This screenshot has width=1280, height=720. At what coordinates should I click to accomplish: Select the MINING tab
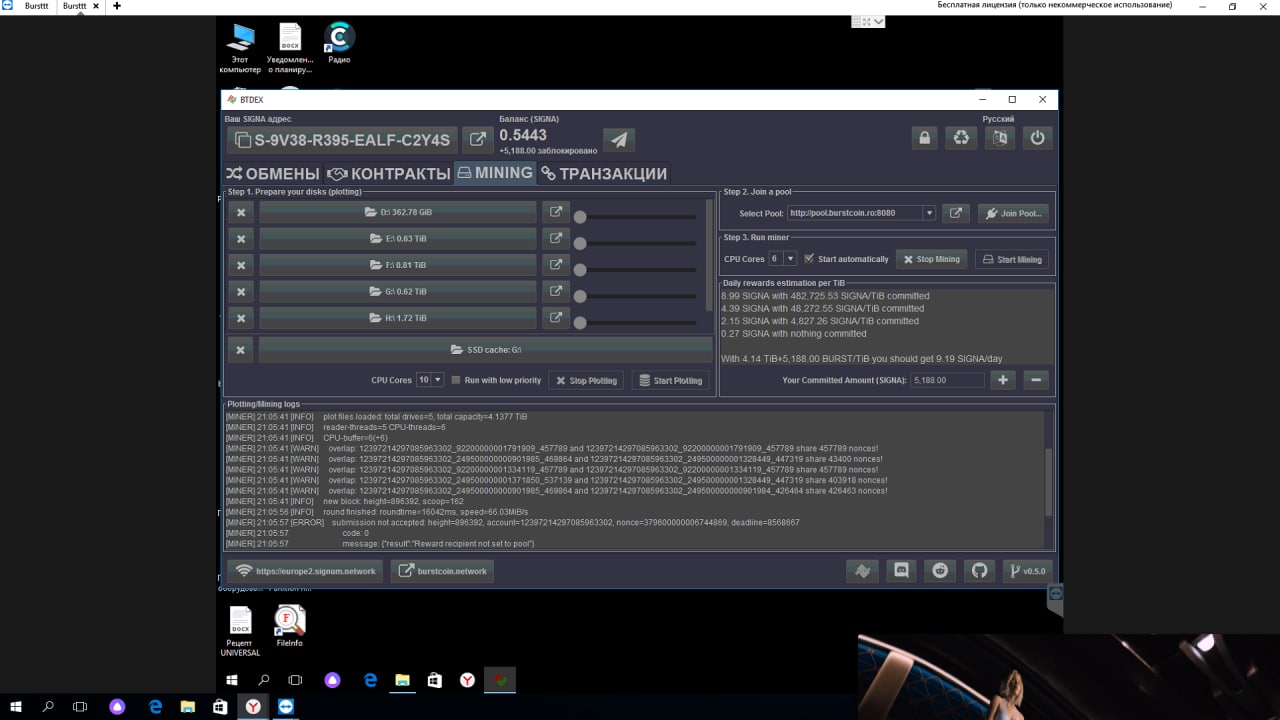coord(495,173)
